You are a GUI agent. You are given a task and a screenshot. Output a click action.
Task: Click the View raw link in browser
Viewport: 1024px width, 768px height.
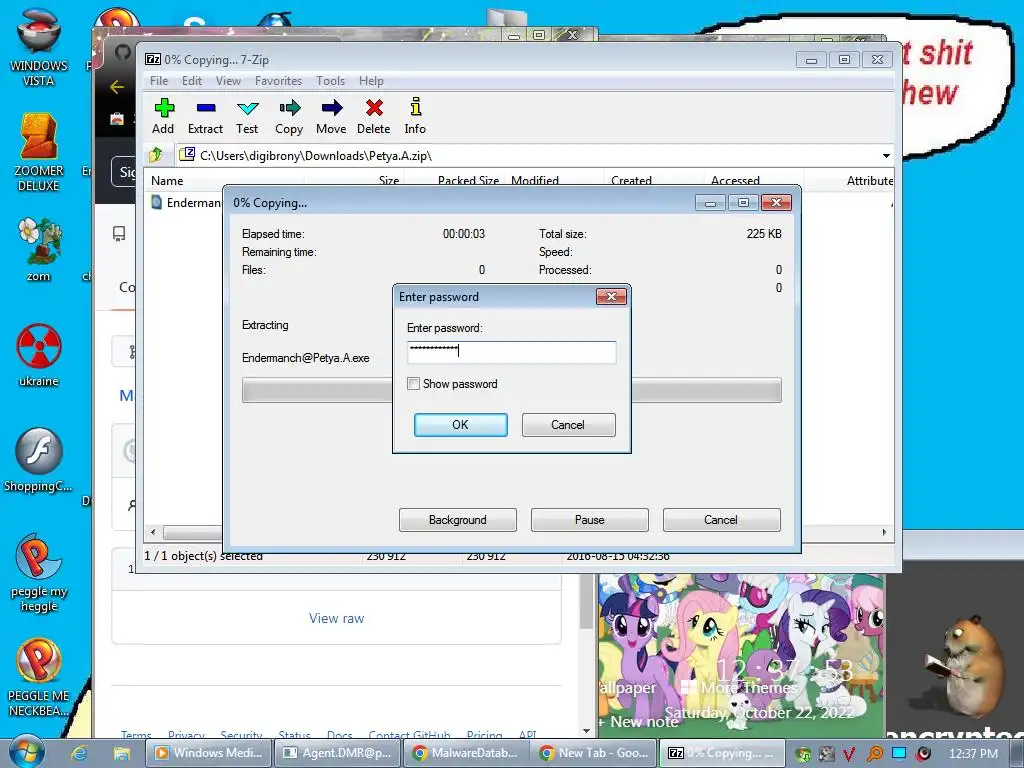click(x=336, y=618)
